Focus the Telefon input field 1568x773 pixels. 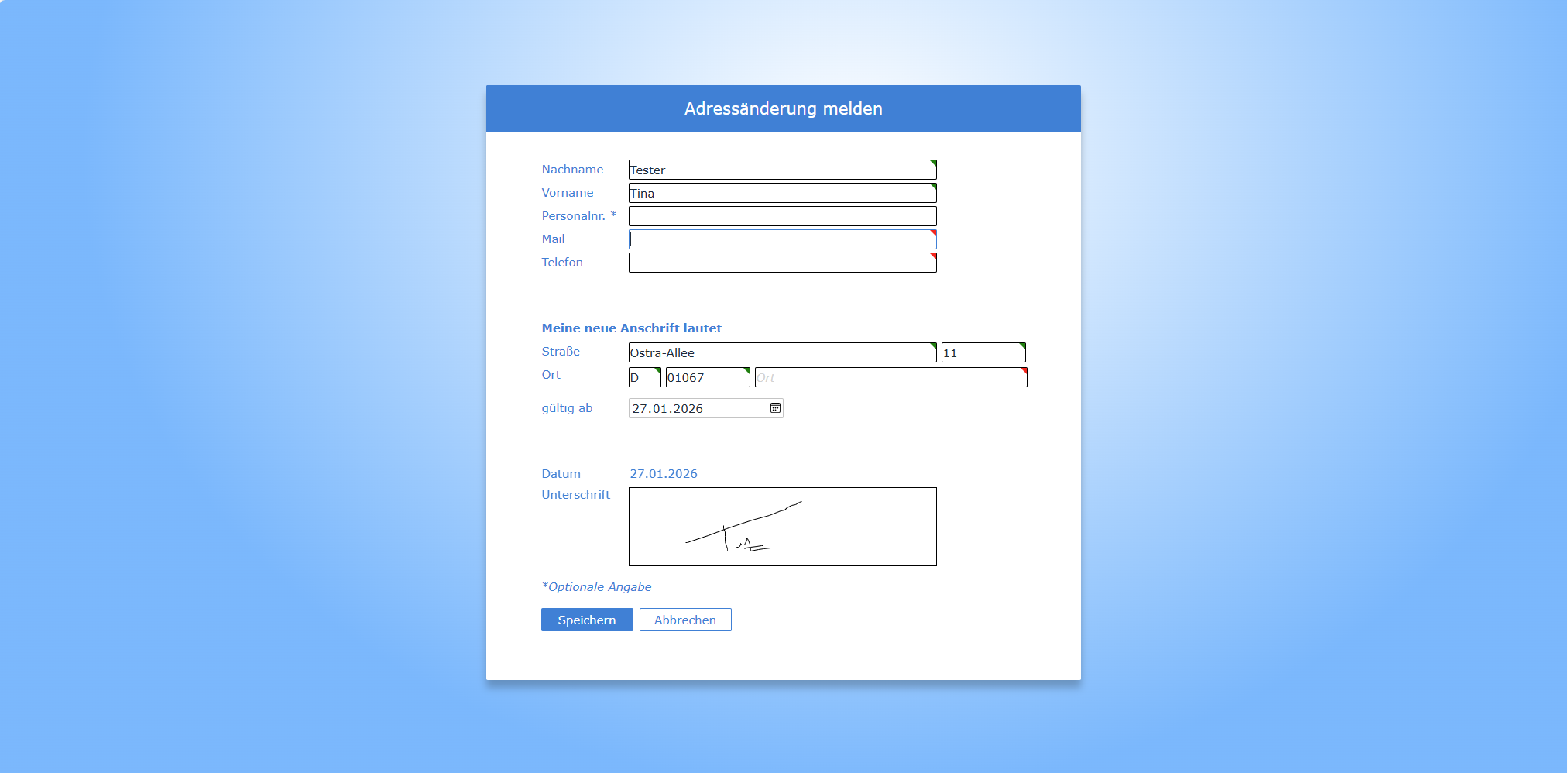[782, 263]
